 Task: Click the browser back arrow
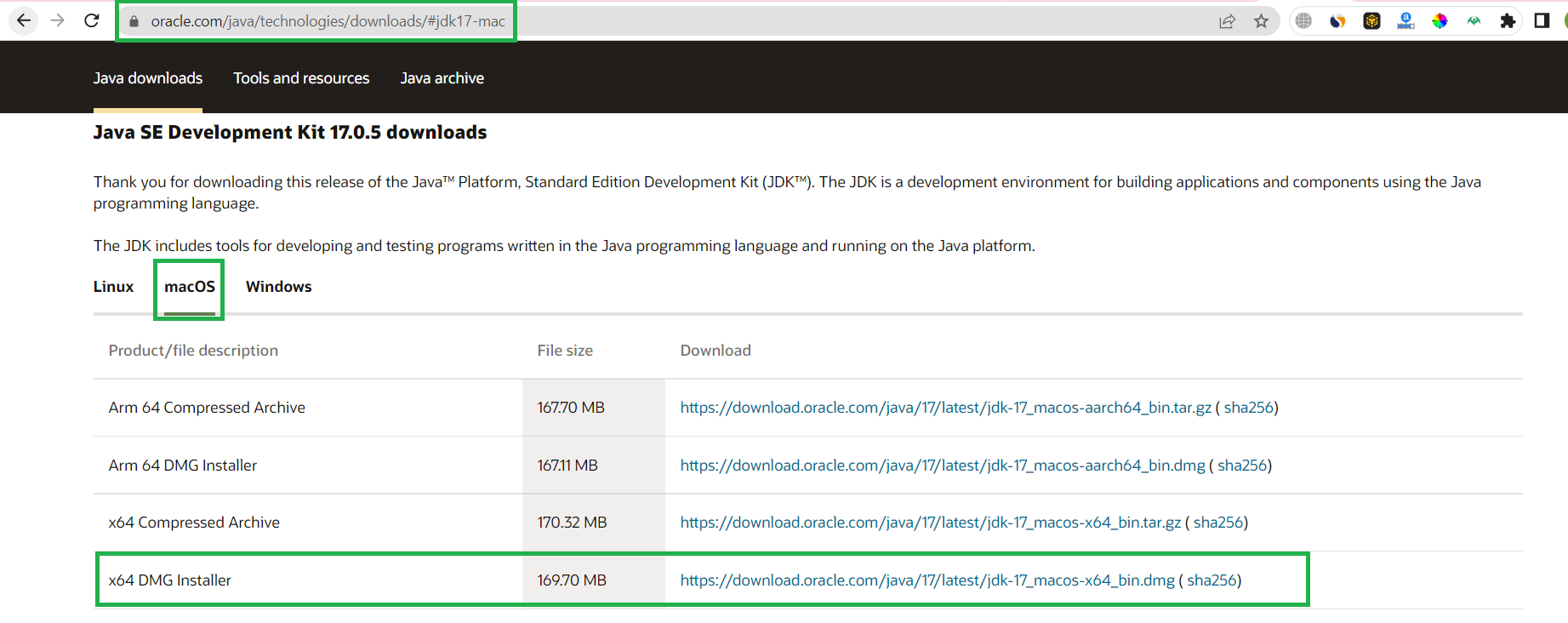coord(24,20)
